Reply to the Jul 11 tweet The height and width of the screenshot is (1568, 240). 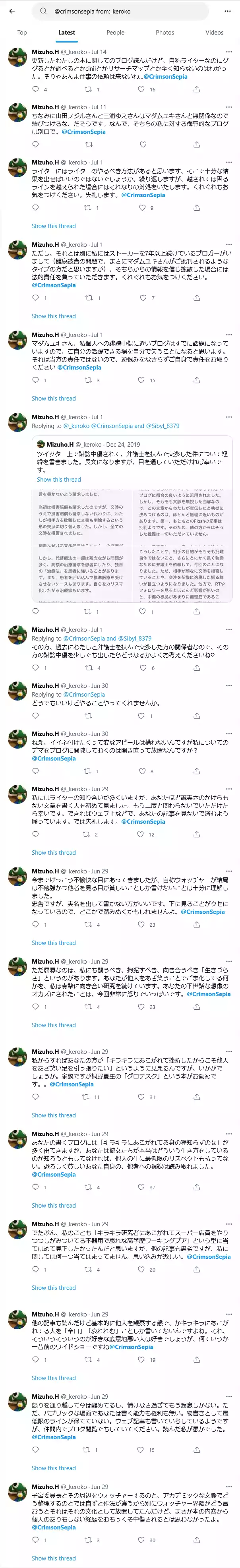tap(35, 145)
